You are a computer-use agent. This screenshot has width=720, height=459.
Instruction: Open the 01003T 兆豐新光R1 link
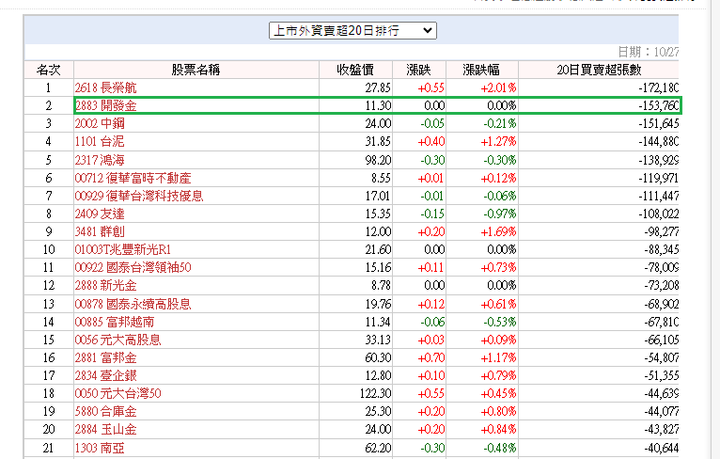point(123,249)
